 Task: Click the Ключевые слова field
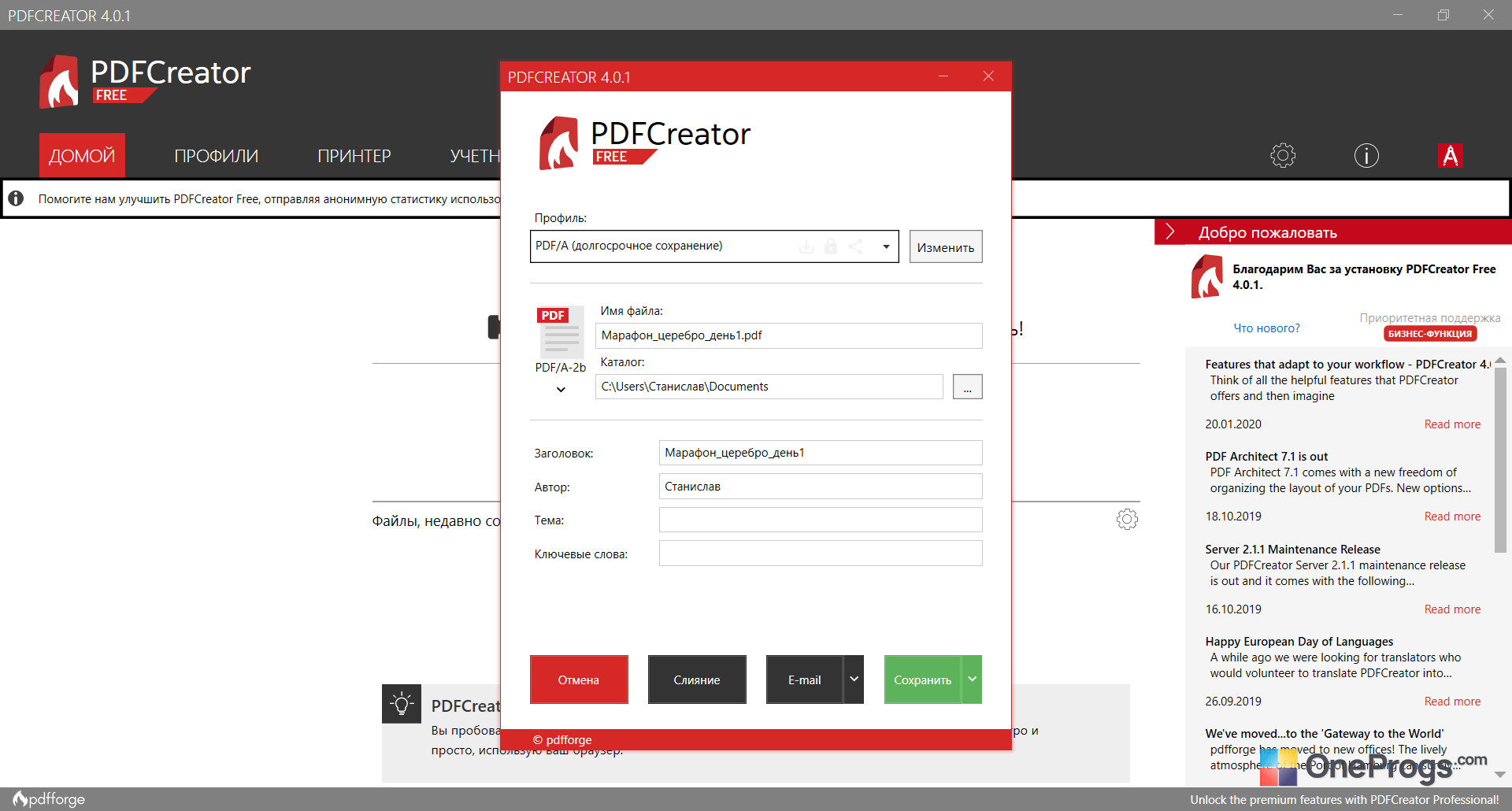821,554
